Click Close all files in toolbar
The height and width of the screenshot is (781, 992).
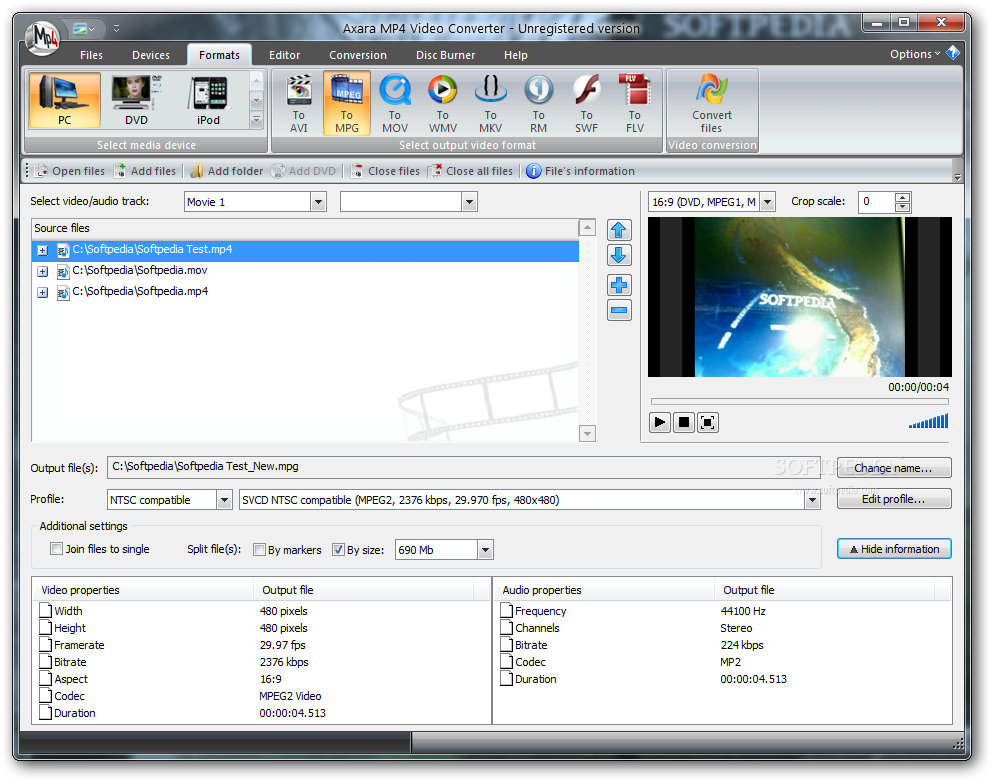click(x=471, y=171)
